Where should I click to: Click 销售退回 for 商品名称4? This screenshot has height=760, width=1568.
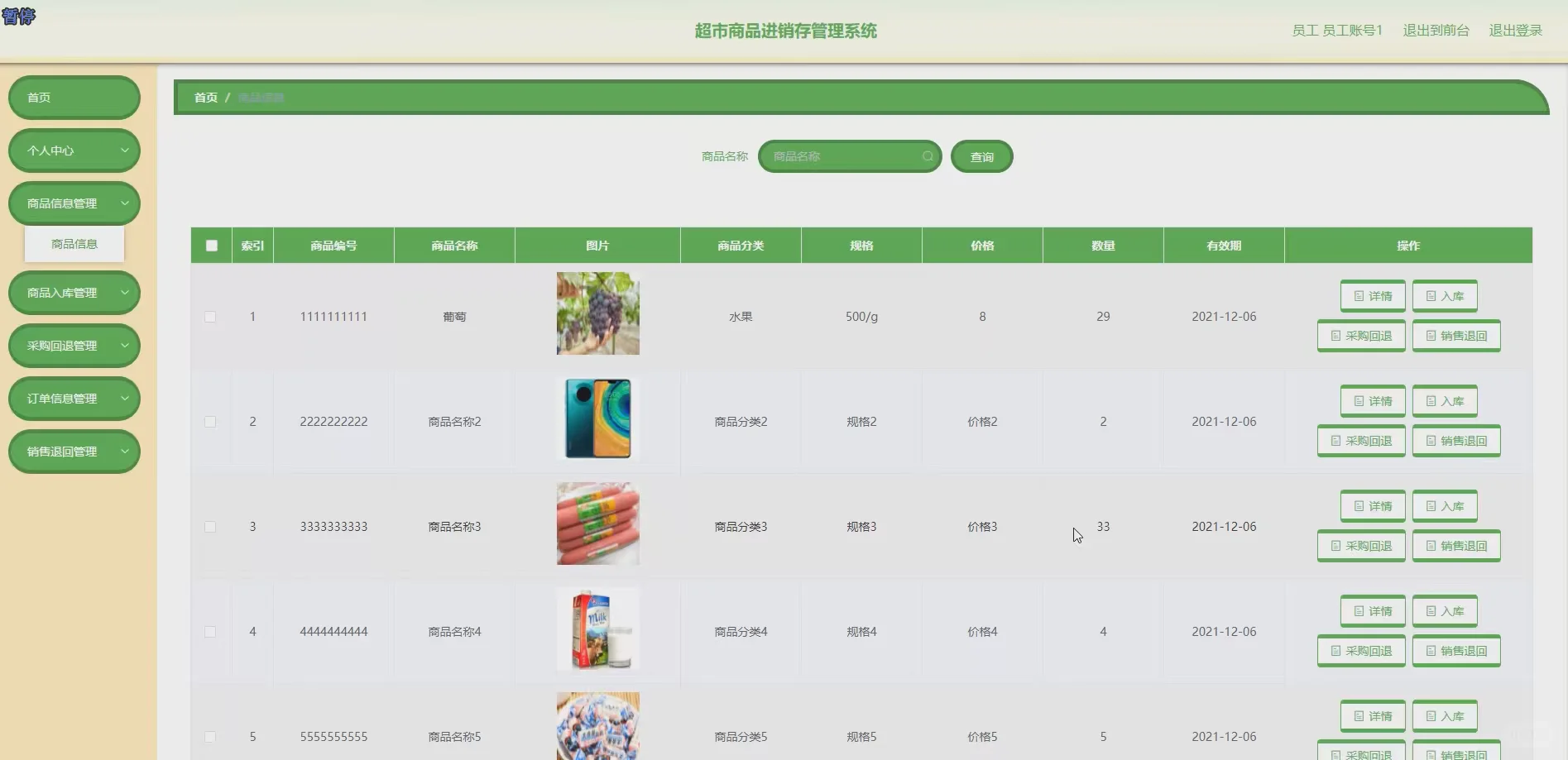[1455, 651]
